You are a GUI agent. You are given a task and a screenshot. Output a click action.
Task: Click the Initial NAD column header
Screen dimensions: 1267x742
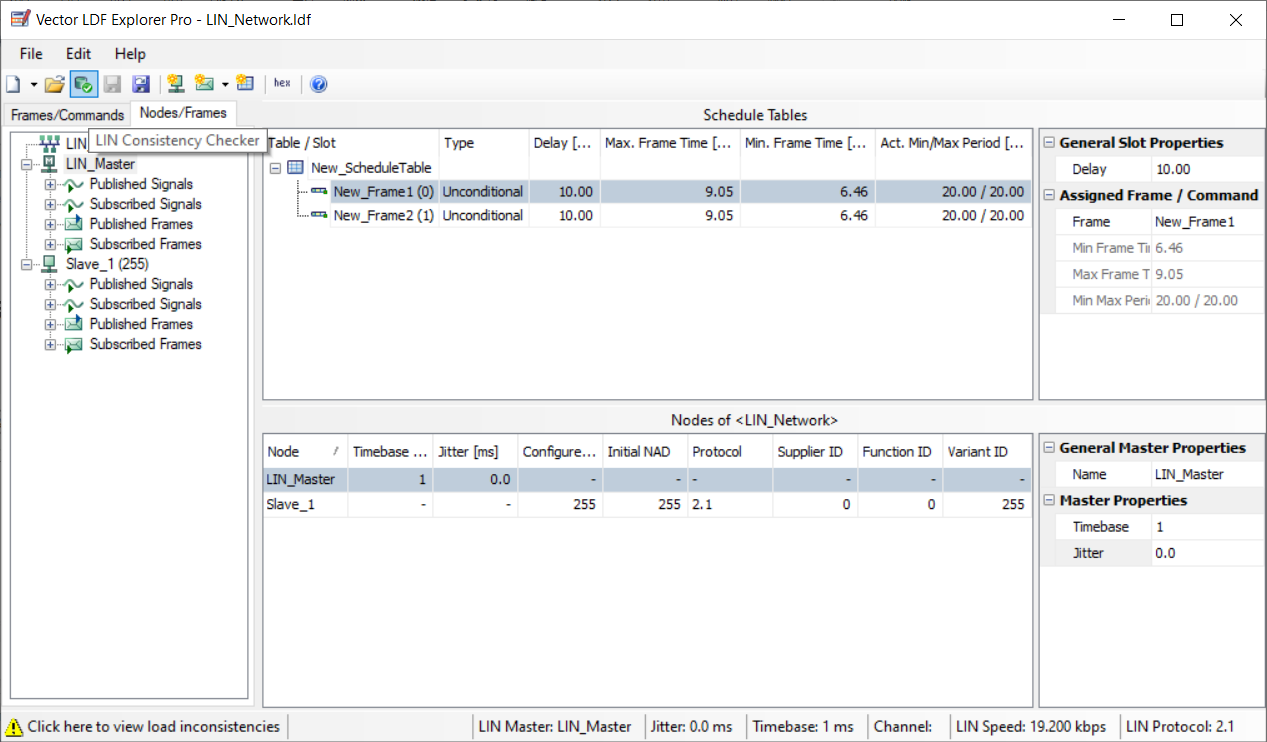pyautogui.click(x=645, y=452)
